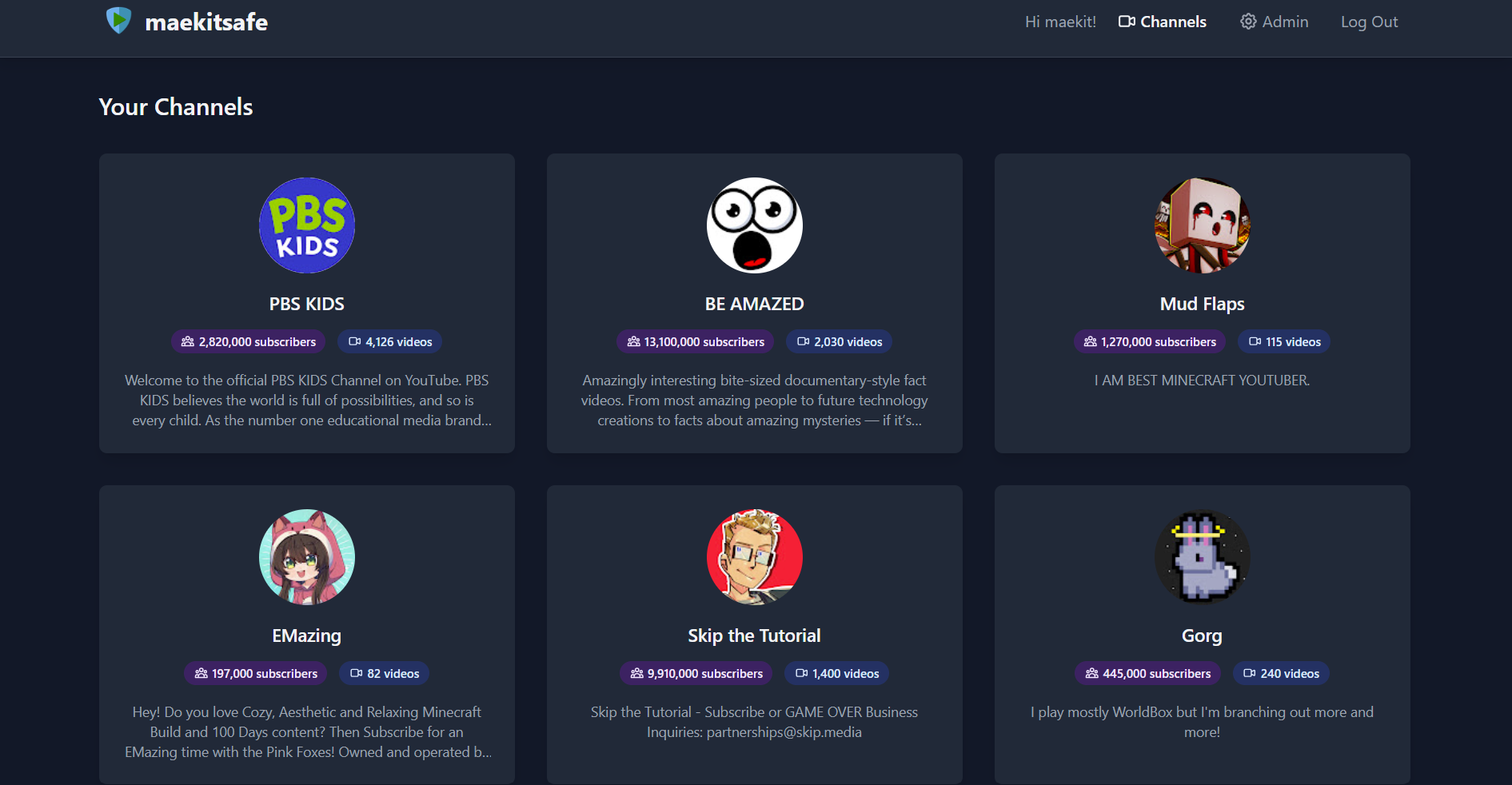Open the BE AMAZED channel avatar

(x=755, y=225)
